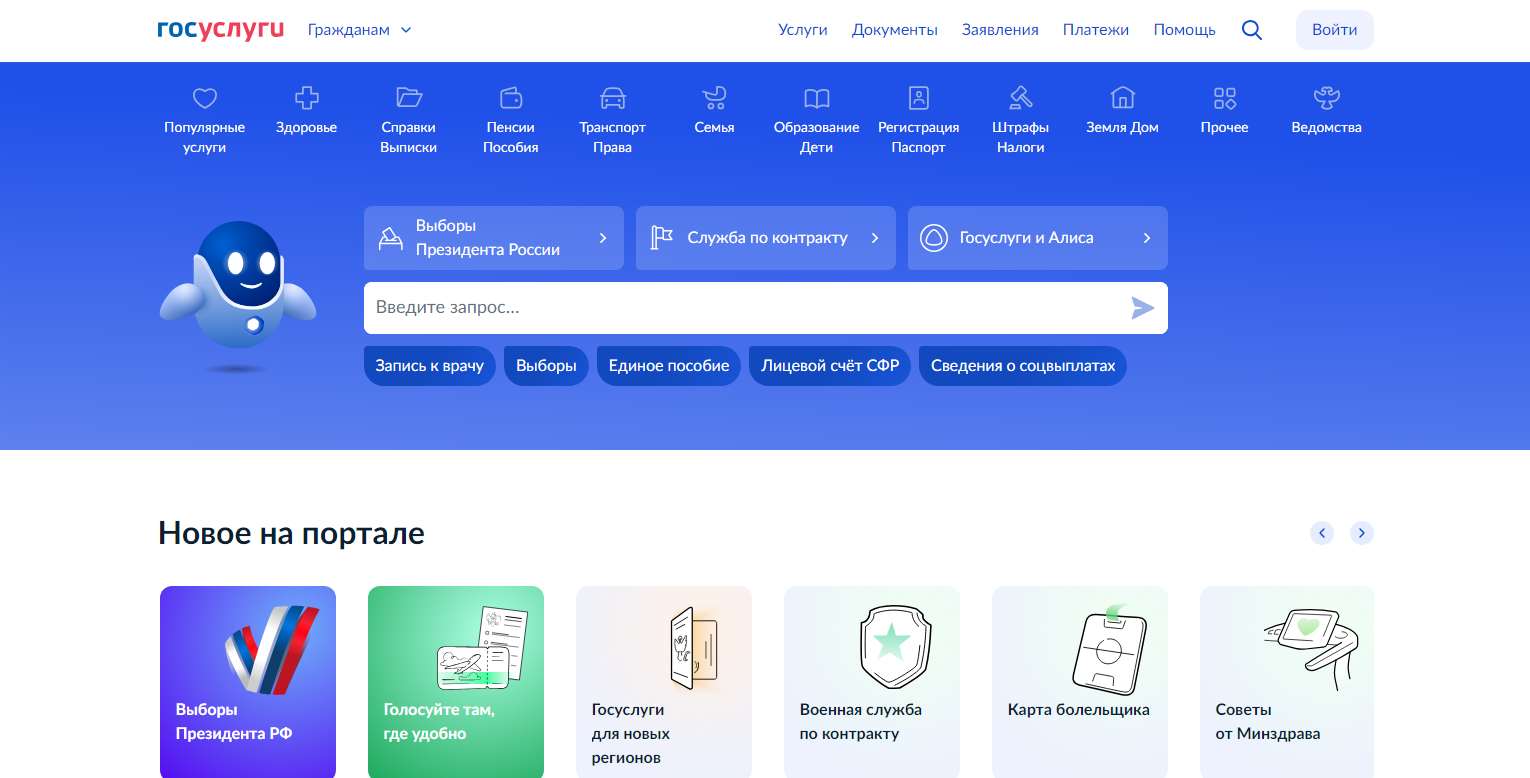Open the Помощь menu item
1530x778 pixels.
1185,30
